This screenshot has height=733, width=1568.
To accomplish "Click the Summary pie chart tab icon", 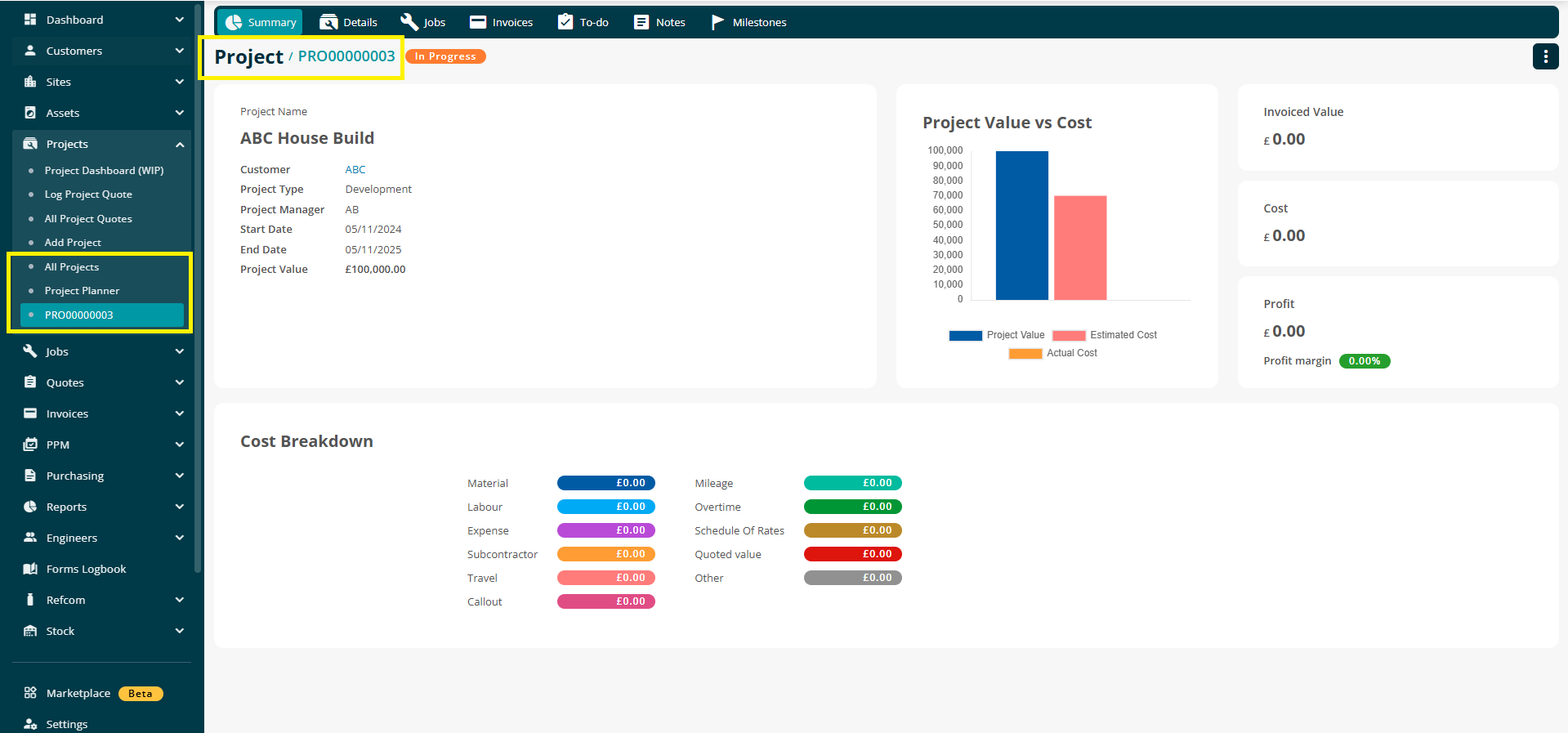I will (x=234, y=22).
